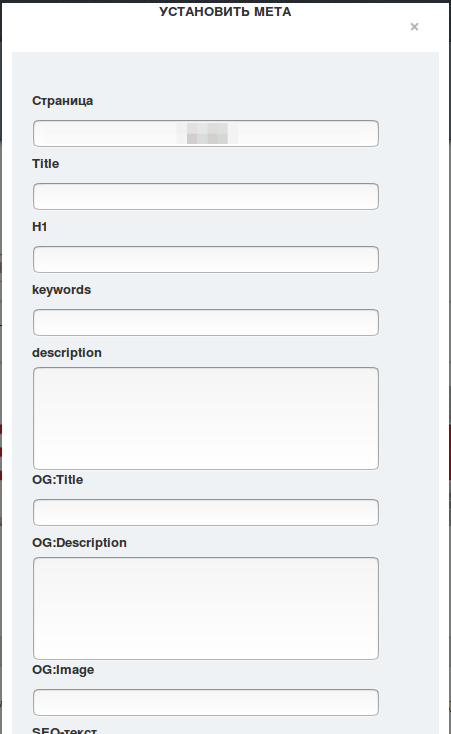Click the description label text
This screenshot has height=734, width=451.
pyautogui.click(x=67, y=353)
